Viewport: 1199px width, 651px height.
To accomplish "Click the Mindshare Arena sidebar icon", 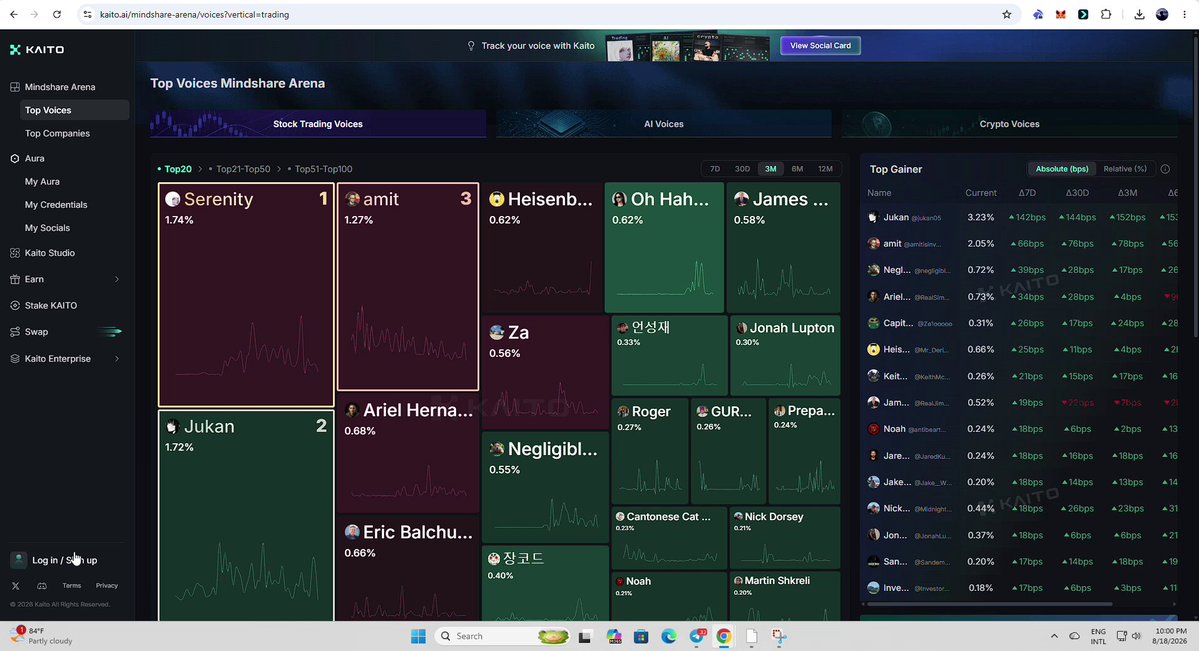I will pyautogui.click(x=15, y=87).
